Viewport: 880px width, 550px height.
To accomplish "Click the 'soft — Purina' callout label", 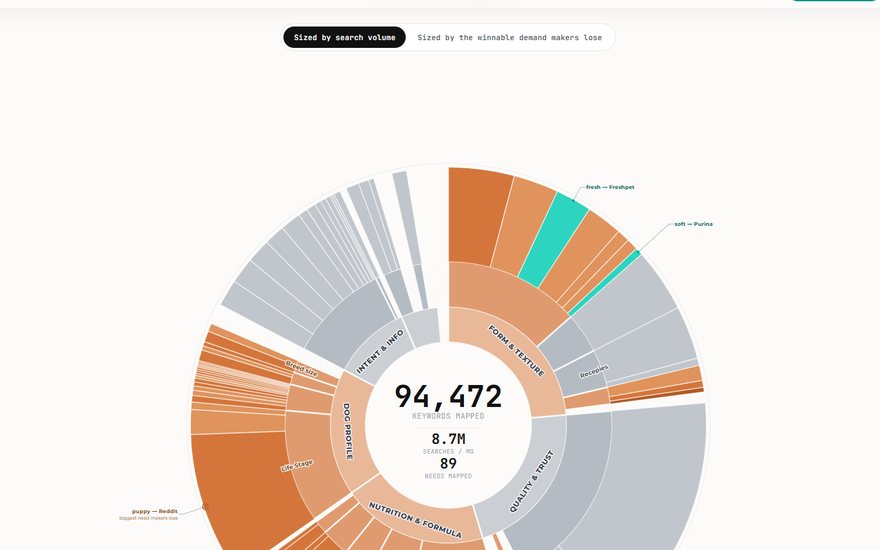I will click(693, 224).
